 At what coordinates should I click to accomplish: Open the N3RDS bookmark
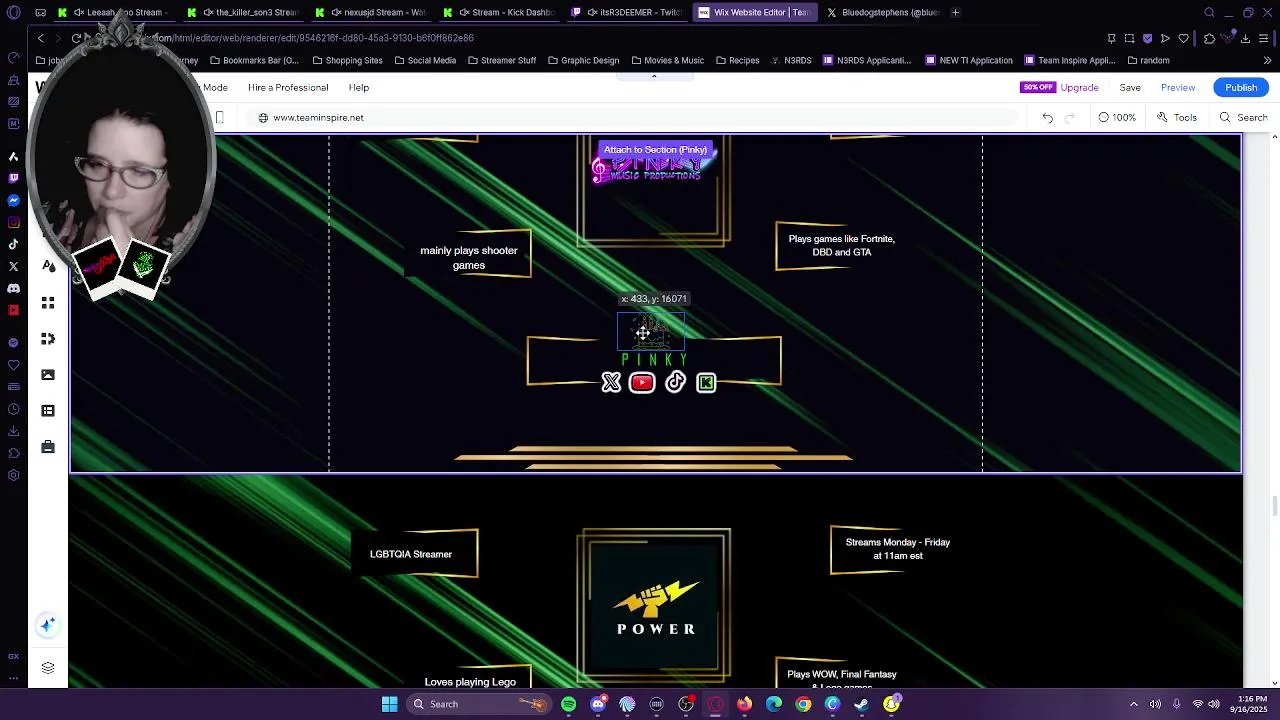tap(790, 60)
